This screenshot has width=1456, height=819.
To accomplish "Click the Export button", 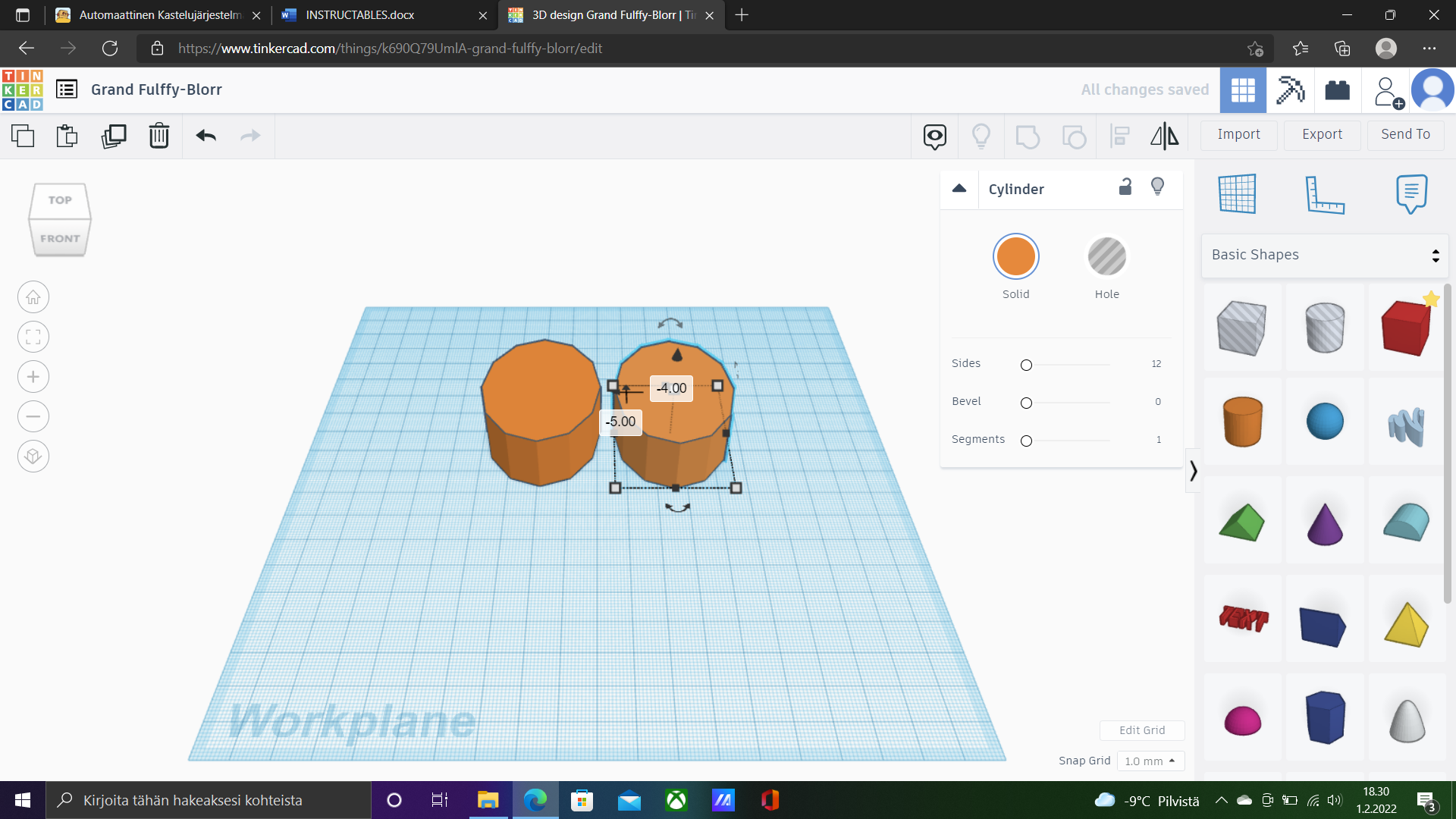I will (x=1322, y=134).
